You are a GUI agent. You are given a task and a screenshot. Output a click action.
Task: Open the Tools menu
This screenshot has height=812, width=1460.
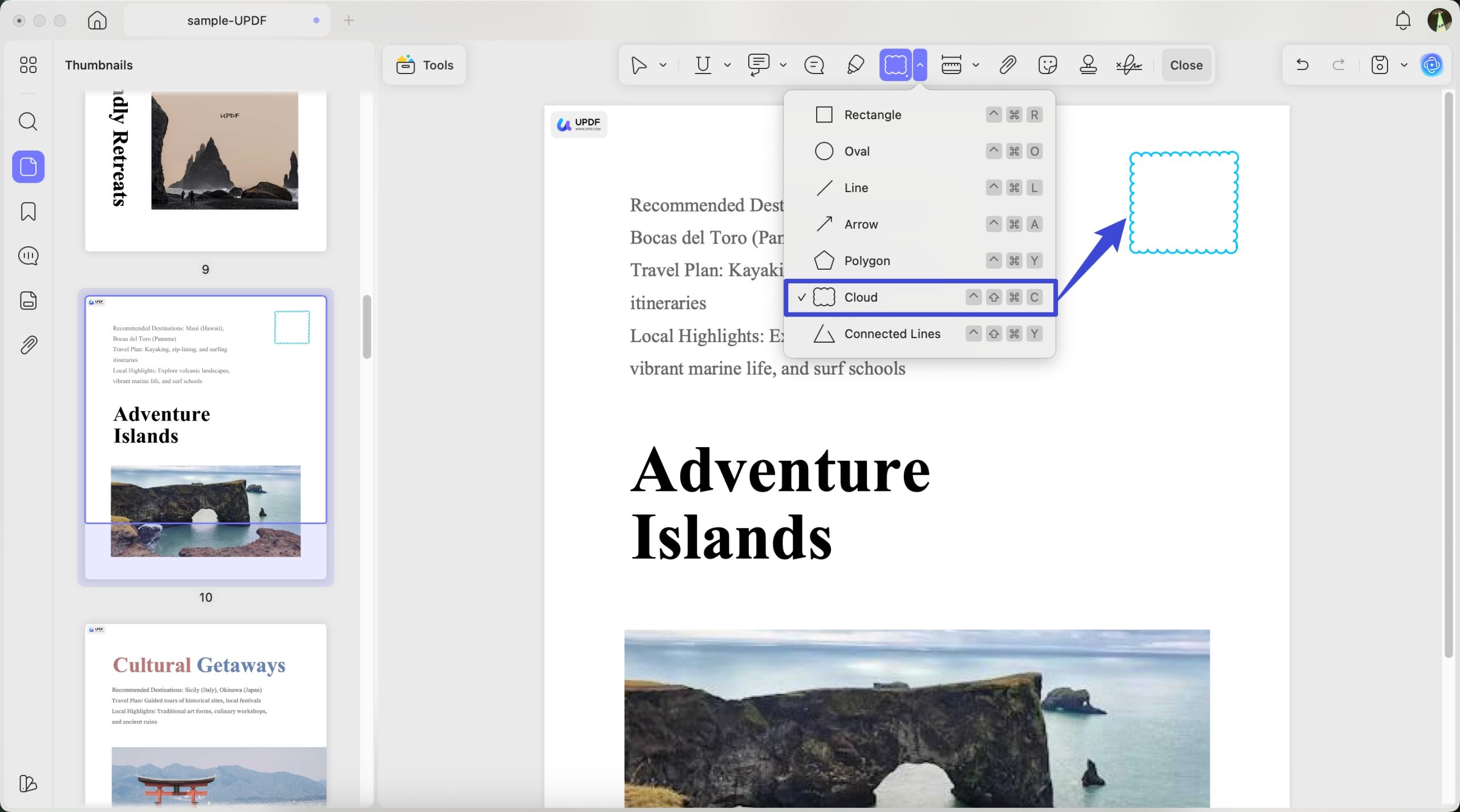click(424, 64)
